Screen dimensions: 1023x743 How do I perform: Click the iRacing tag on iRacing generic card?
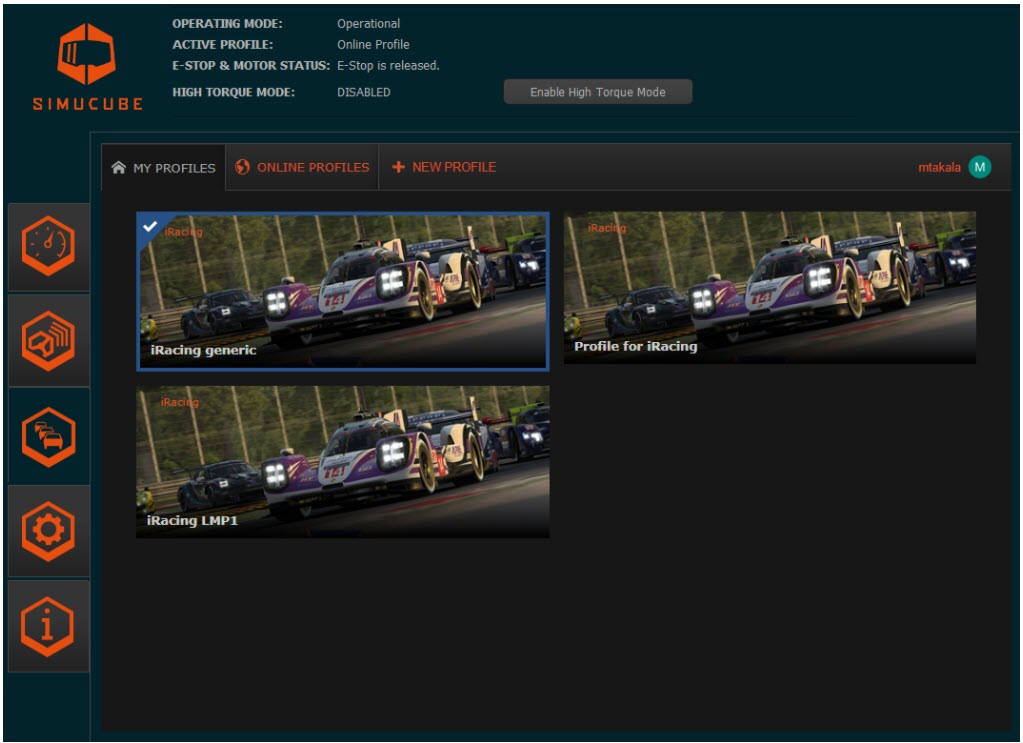point(183,232)
